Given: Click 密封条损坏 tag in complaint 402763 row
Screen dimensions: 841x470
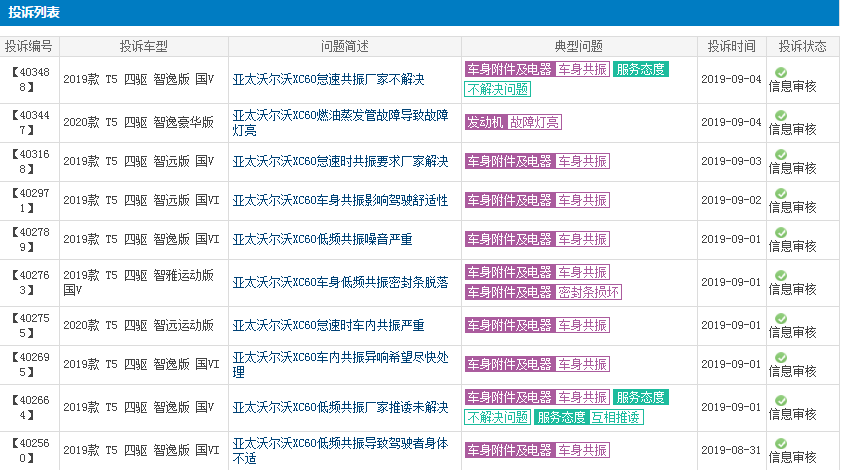Looking at the screenshot, I should click(x=588, y=292).
